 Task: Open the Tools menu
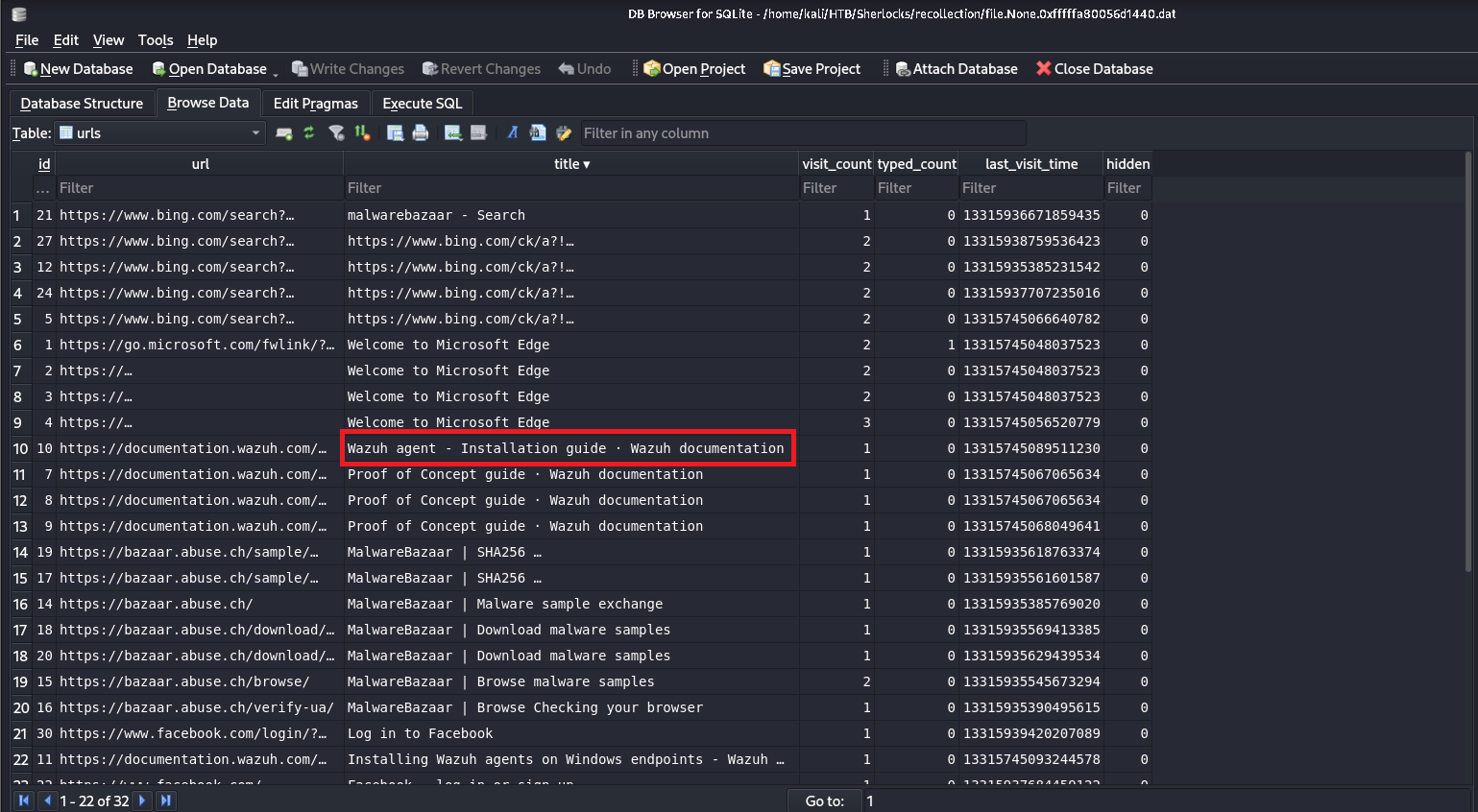pyautogui.click(x=155, y=40)
